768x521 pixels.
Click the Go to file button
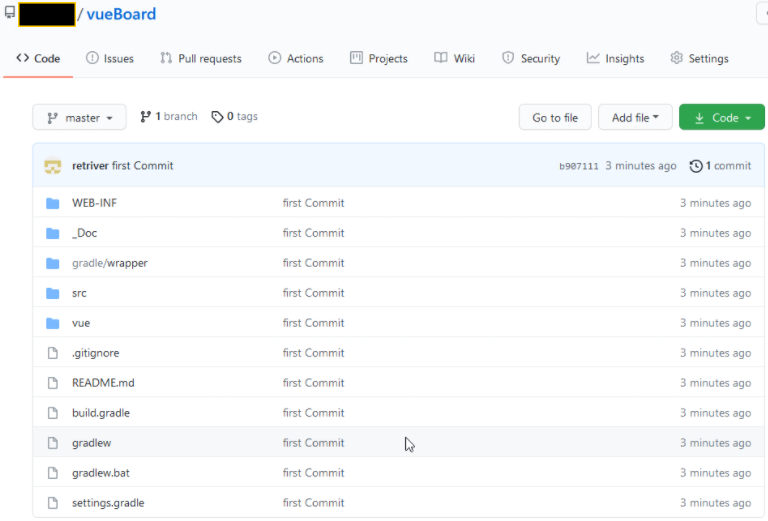555,118
